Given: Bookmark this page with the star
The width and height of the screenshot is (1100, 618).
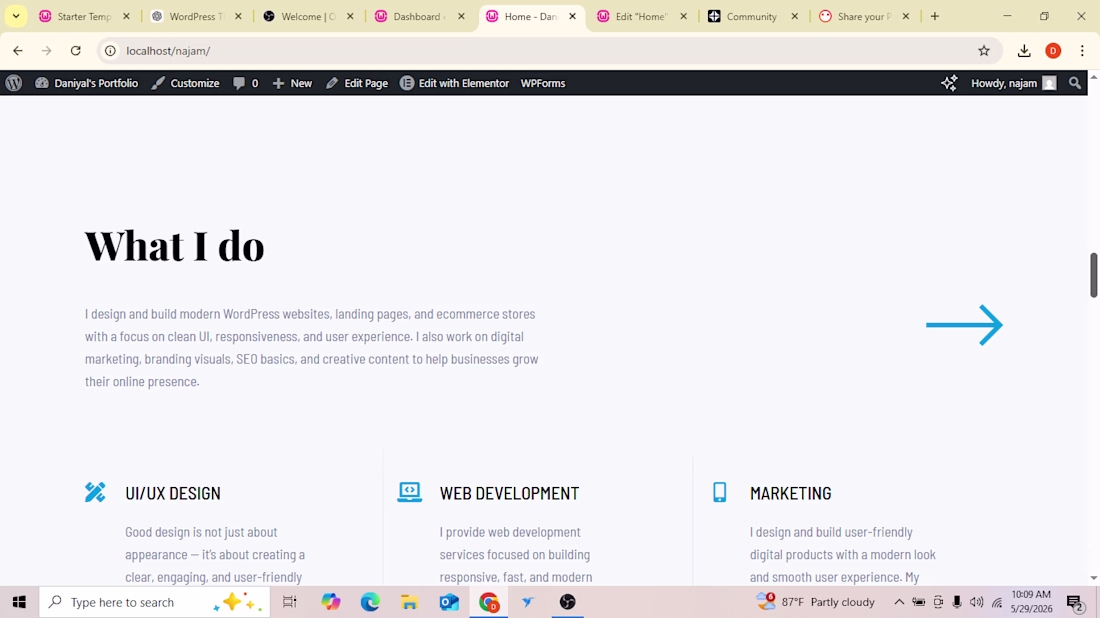Looking at the screenshot, I should (x=984, y=51).
